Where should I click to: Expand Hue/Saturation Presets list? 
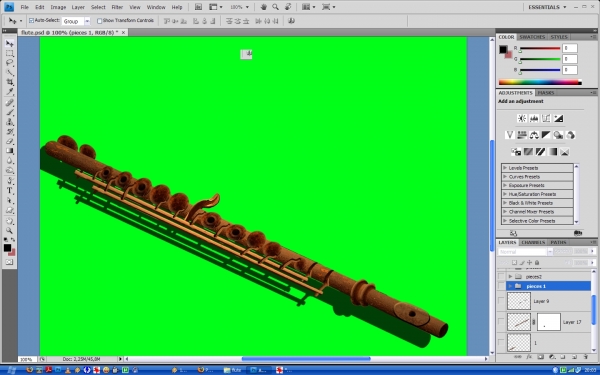tap(505, 194)
